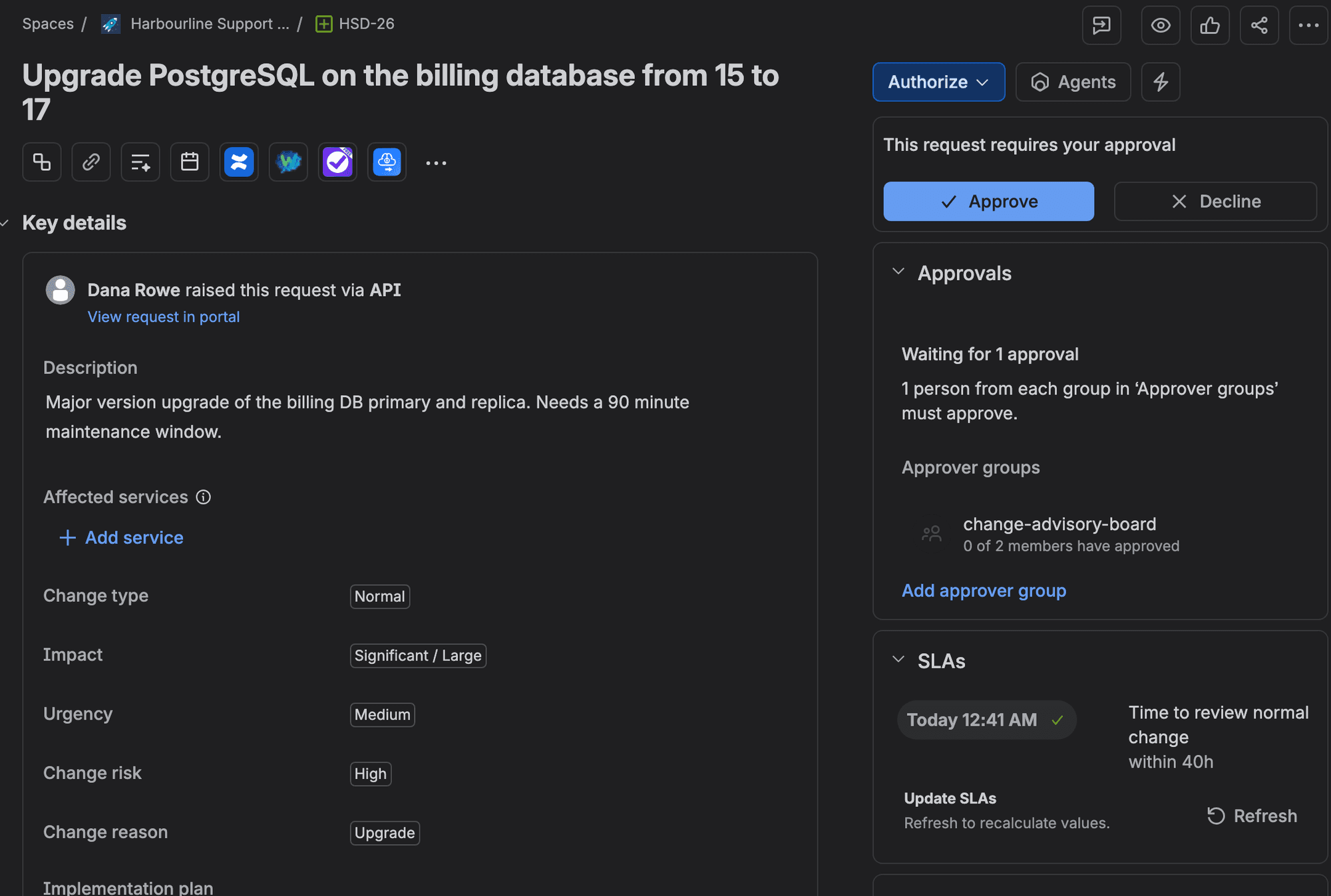Viewport: 1331px width, 896px height.
Task: Click the link work item icon
Action: click(91, 162)
